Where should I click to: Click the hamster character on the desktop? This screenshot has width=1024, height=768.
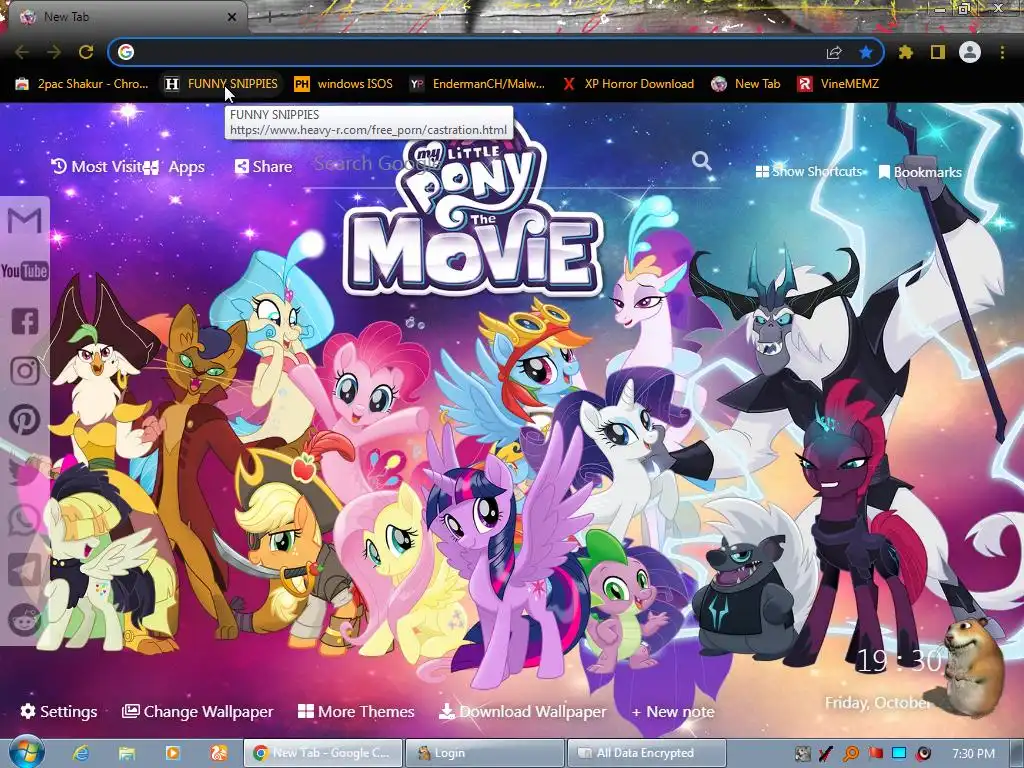972,667
